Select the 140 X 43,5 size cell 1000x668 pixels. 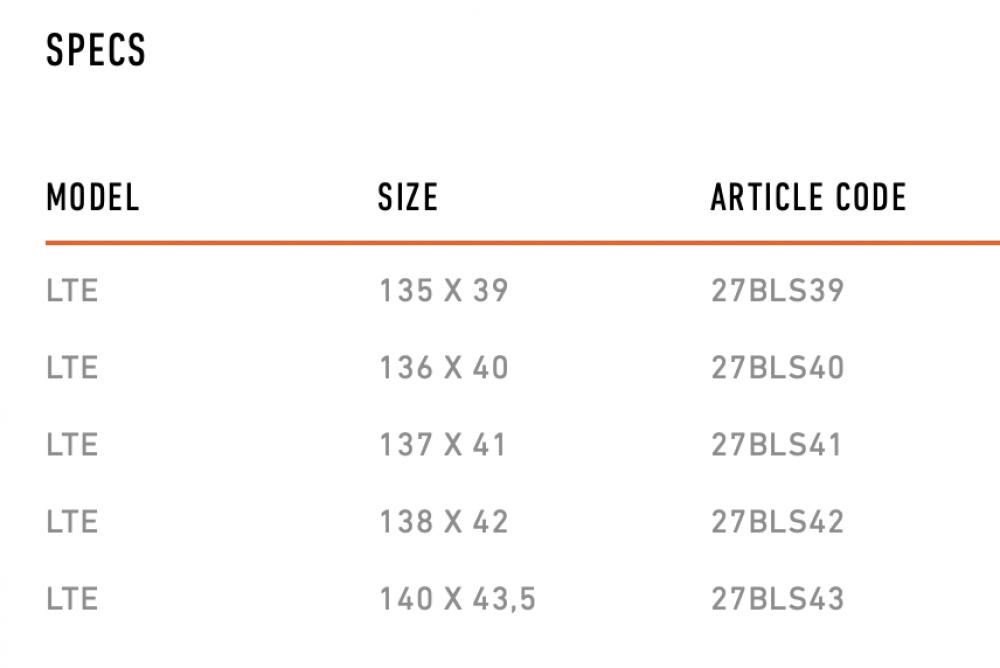[458, 599]
